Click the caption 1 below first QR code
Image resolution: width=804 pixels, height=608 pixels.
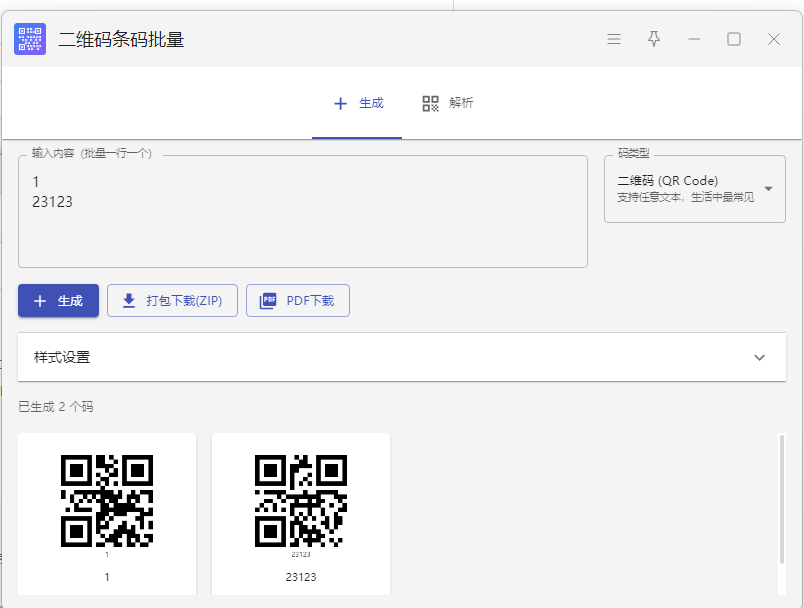pyautogui.click(x=107, y=577)
